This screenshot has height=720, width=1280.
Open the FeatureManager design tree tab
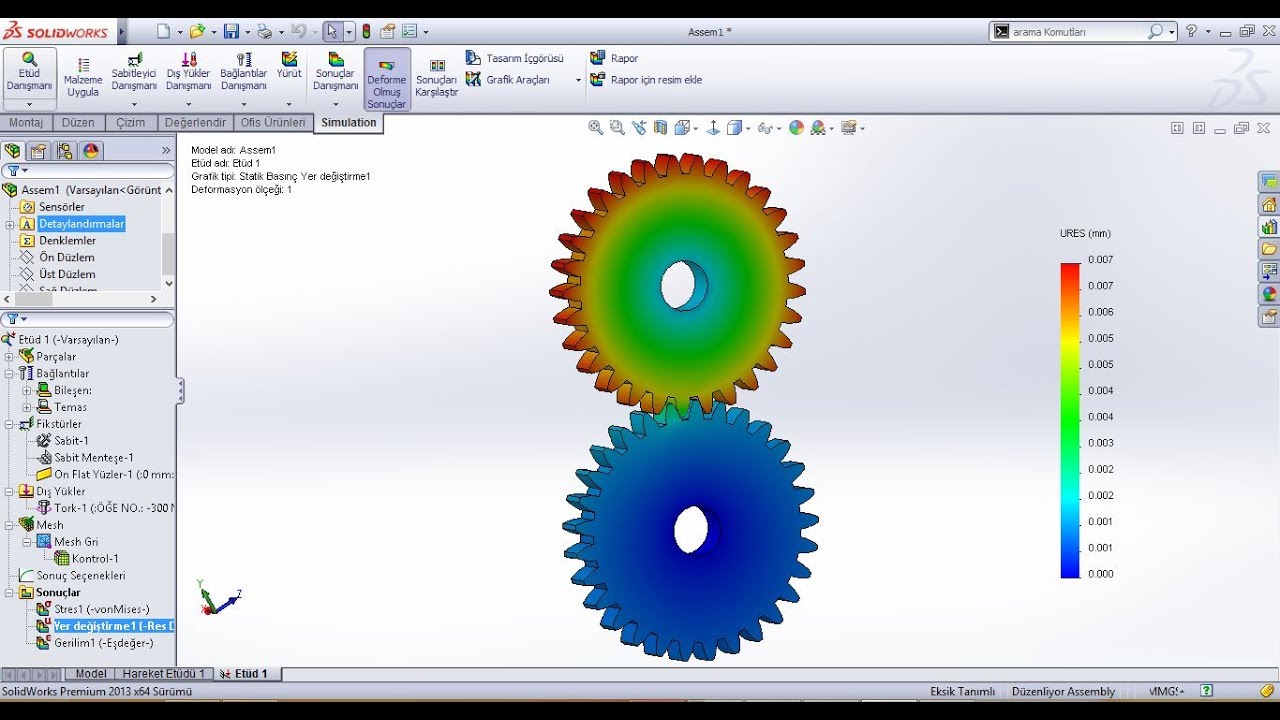[x=12, y=151]
